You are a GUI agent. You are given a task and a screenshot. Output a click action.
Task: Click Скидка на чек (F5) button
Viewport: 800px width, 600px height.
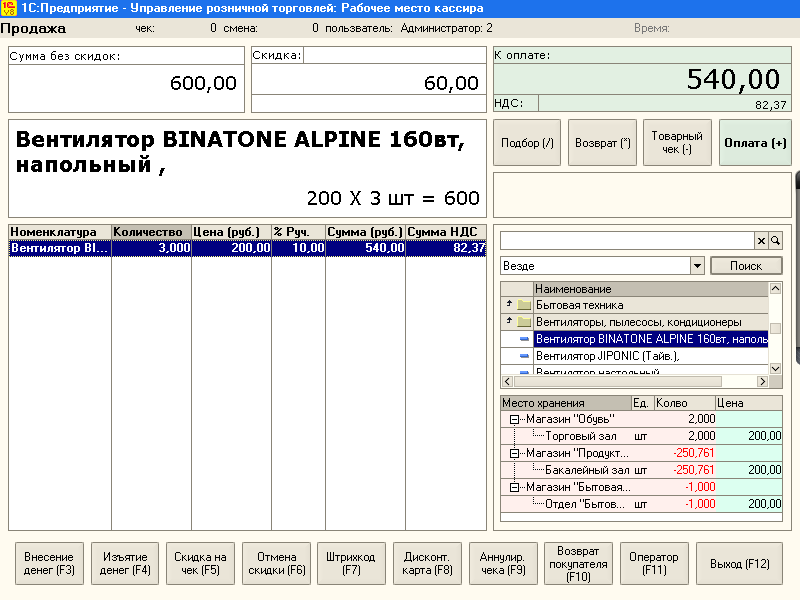coord(200,564)
